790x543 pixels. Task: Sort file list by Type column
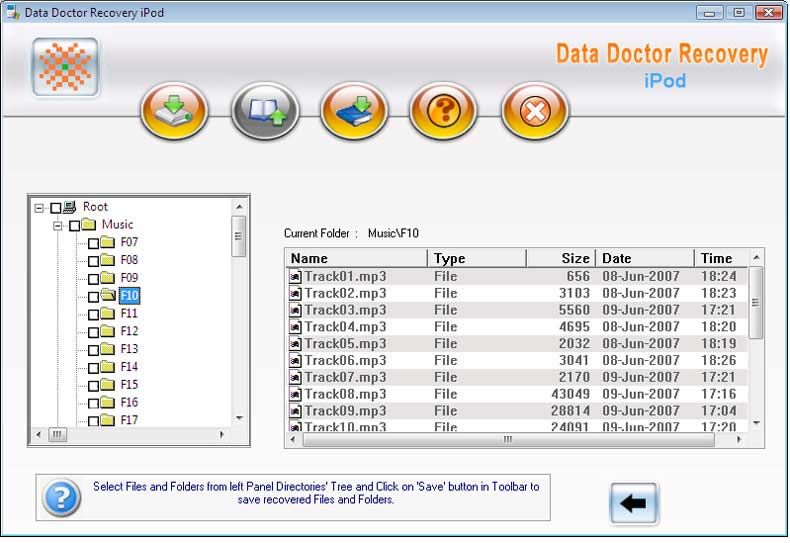(x=477, y=258)
